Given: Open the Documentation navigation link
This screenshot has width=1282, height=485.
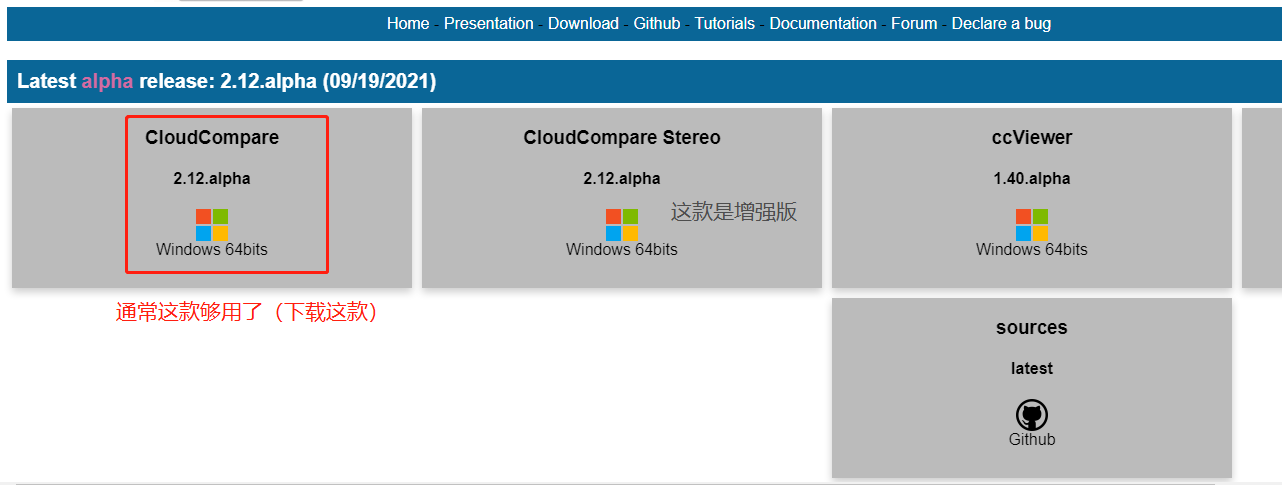Looking at the screenshot, I should tap(823, 23).
